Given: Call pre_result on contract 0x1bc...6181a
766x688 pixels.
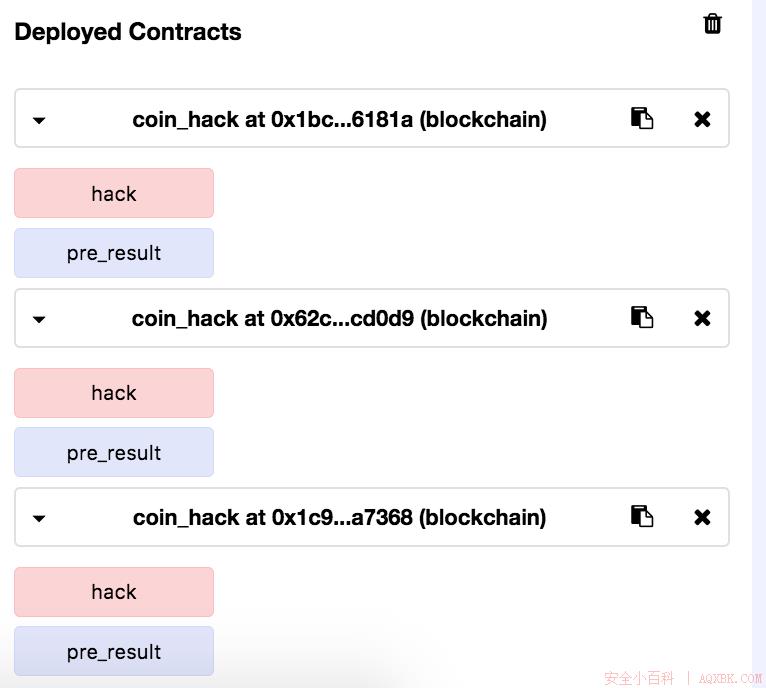Looking at the screenshot, I should [x=114, y=253].
